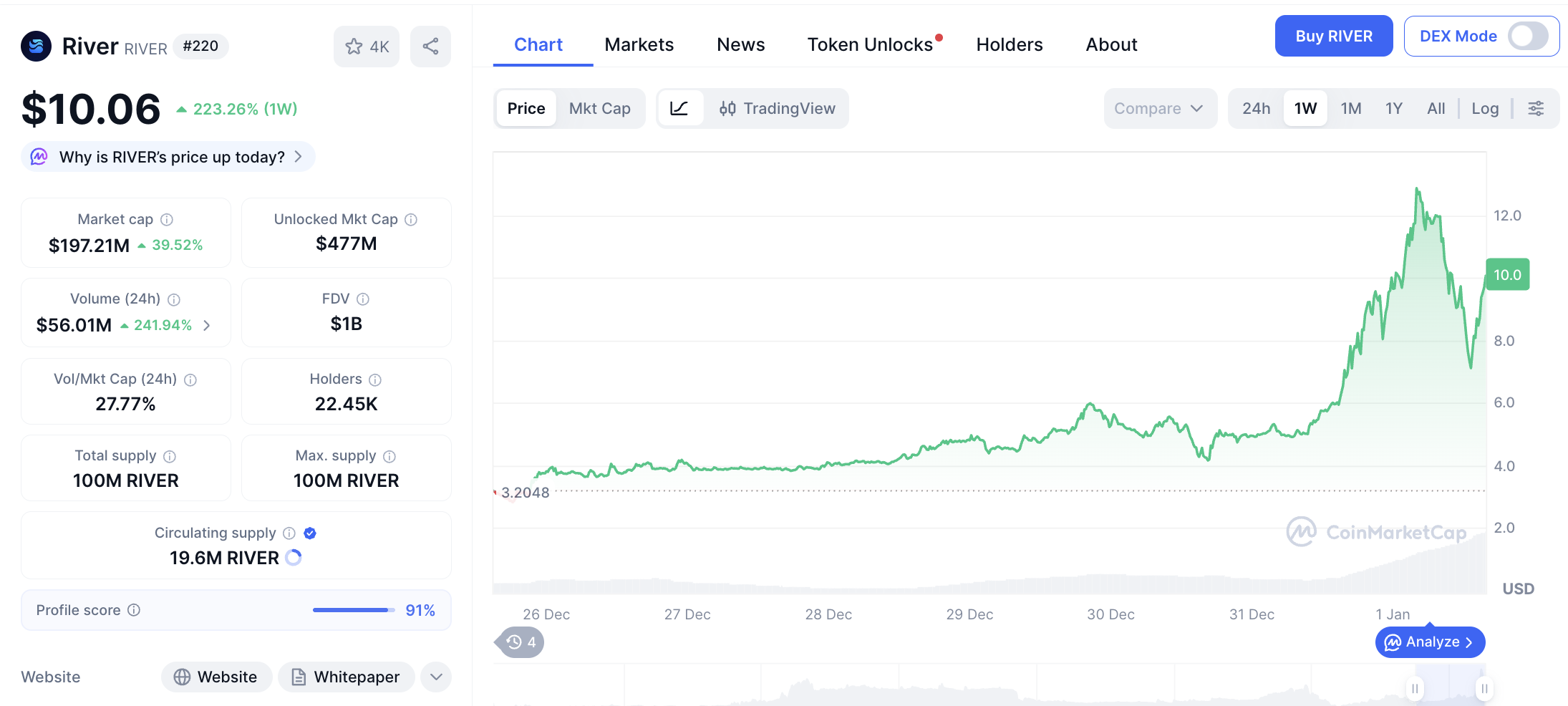Select the 1M timeframe for the chart

1350,108
